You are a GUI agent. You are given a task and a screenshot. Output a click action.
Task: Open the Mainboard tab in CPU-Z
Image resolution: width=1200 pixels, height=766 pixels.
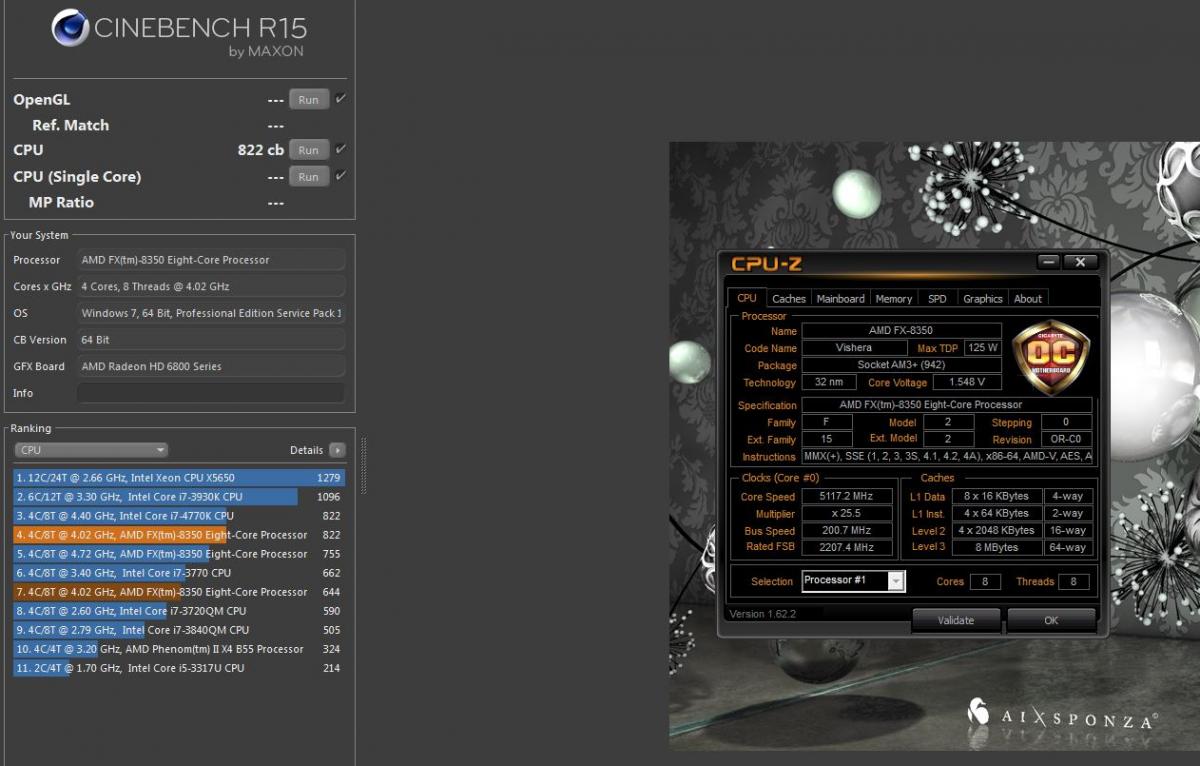pyautogui.click(x=841, y=299)
